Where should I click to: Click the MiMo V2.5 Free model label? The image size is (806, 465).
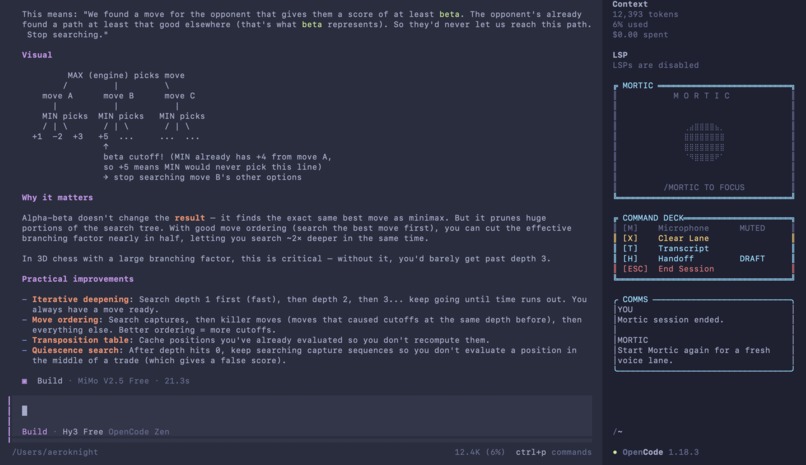(x=113, y=381)
